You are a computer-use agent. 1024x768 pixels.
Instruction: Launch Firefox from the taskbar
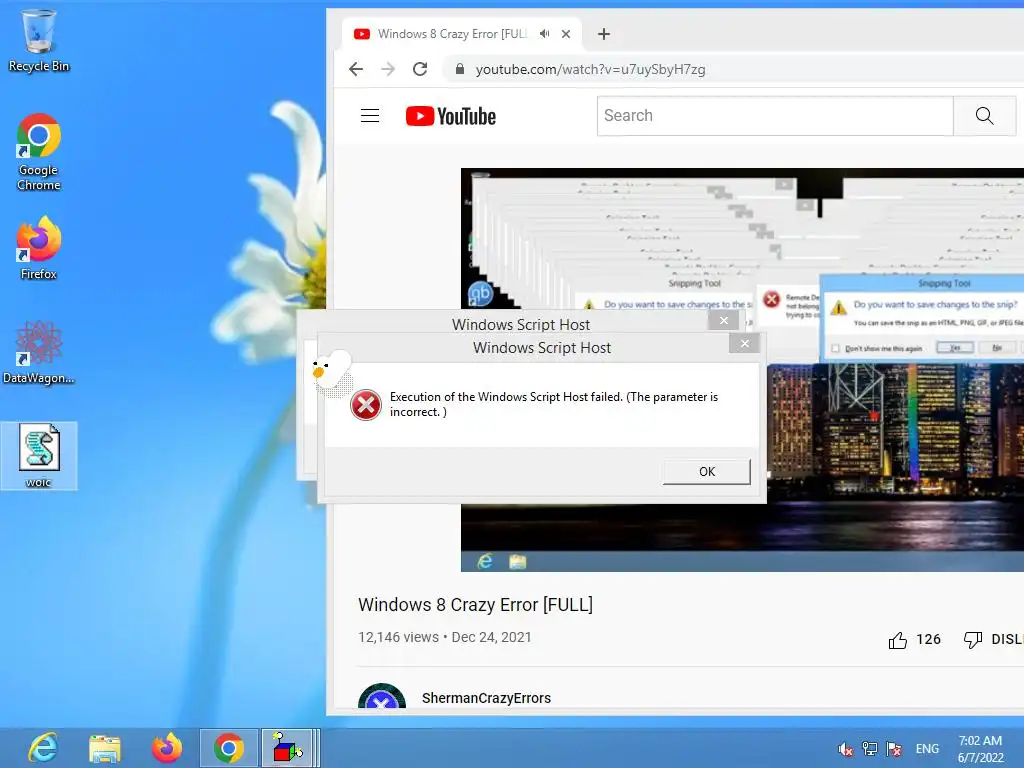pyautogui.click(x=167, y=748)
